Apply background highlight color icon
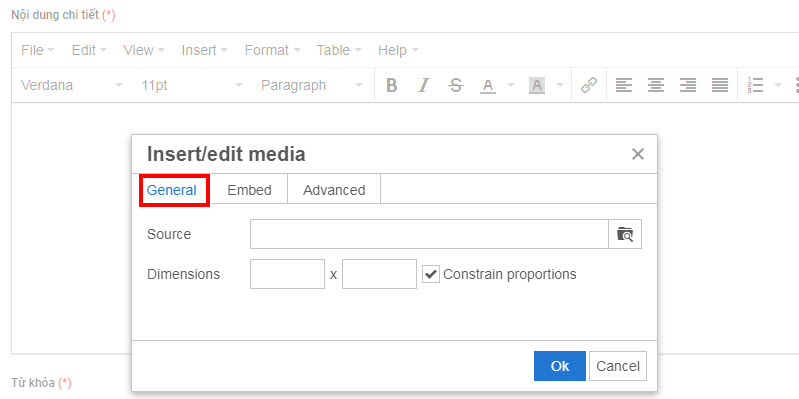 [537, 85]
